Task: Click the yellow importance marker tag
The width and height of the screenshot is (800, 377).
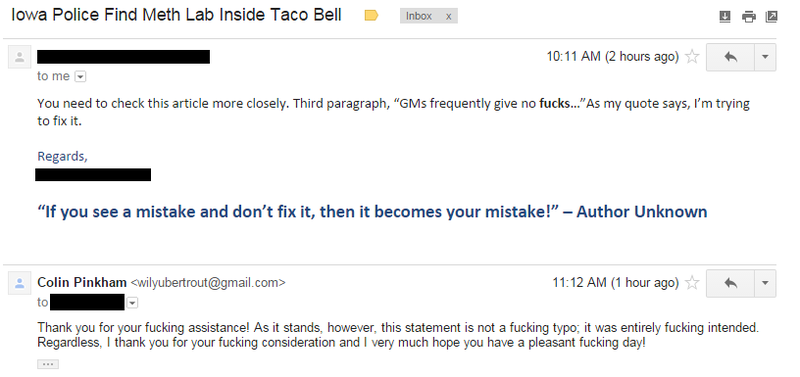Action: click(x=371, y=16)
